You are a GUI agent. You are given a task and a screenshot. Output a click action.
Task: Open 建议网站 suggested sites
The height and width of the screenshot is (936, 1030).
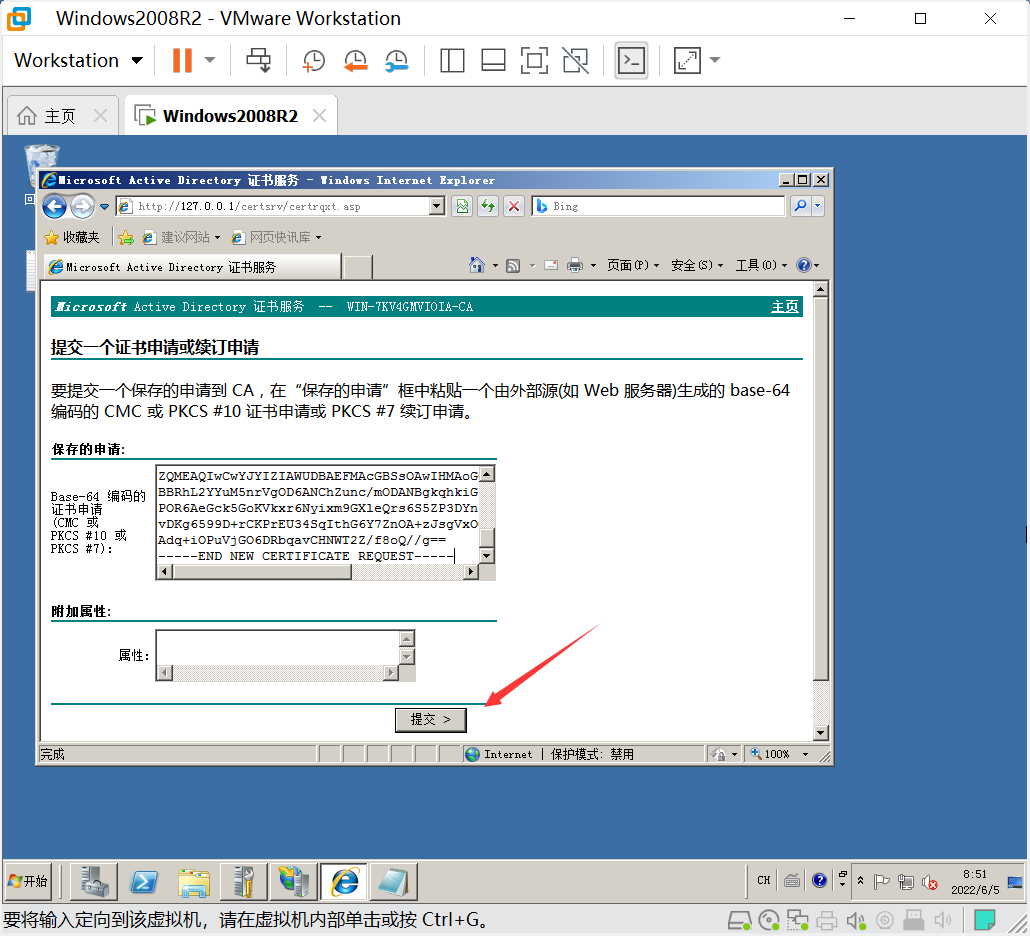pos(181,237)
